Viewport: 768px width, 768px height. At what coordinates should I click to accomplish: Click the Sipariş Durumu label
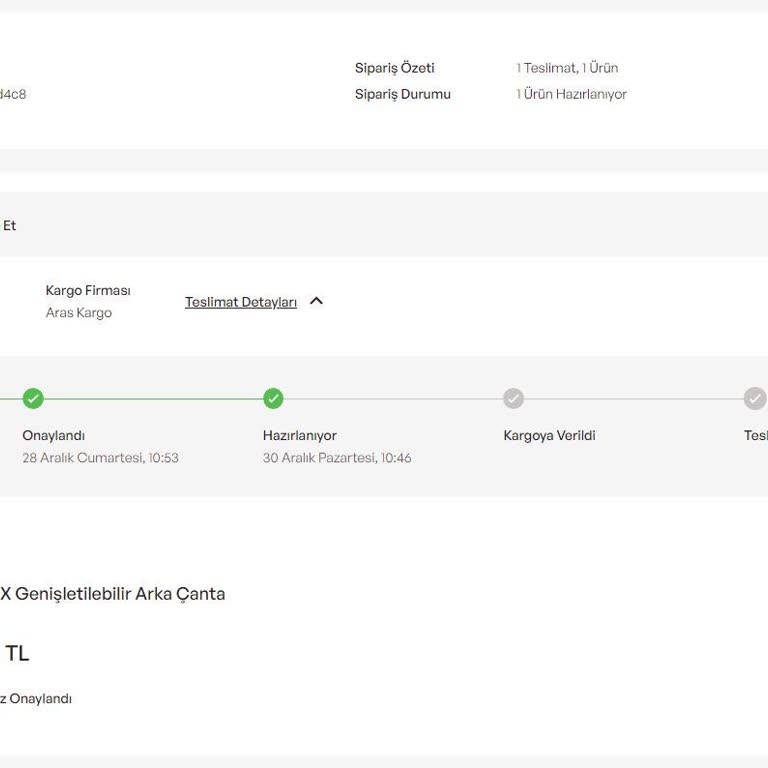point(403,94)
